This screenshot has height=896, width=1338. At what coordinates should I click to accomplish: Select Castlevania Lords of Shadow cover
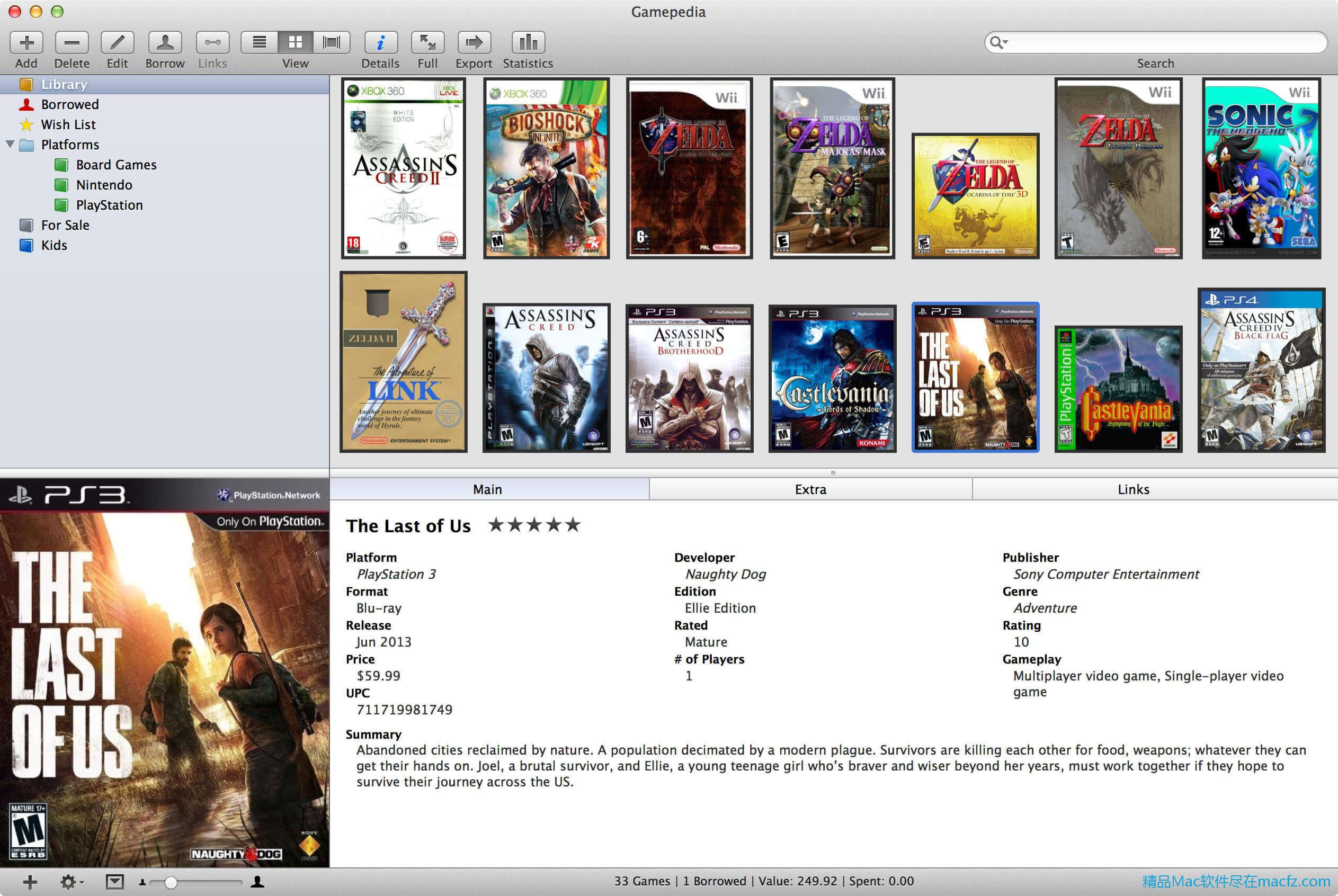(x=832, y=378)
